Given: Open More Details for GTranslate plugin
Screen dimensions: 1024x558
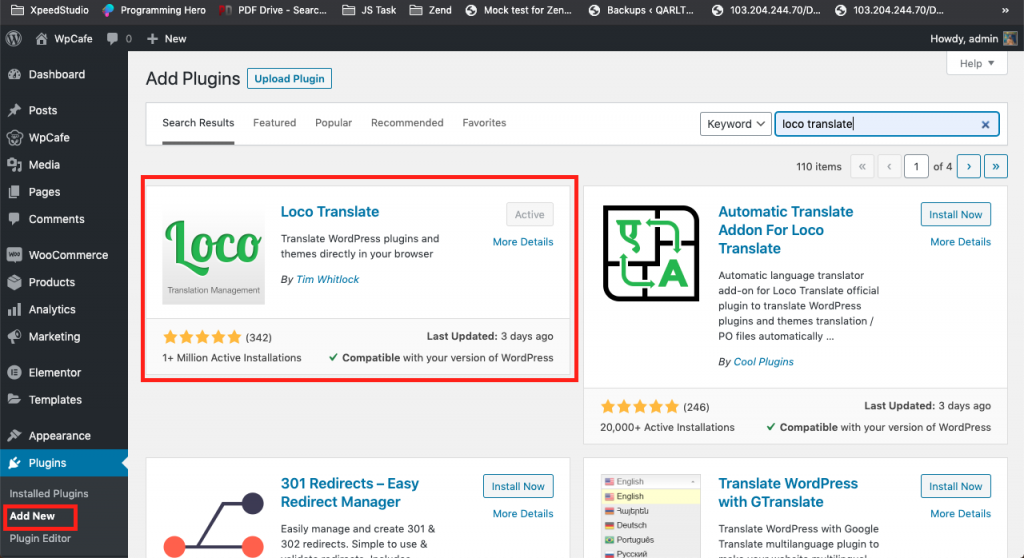Looking at the screenshot, I should pos(960,514).
